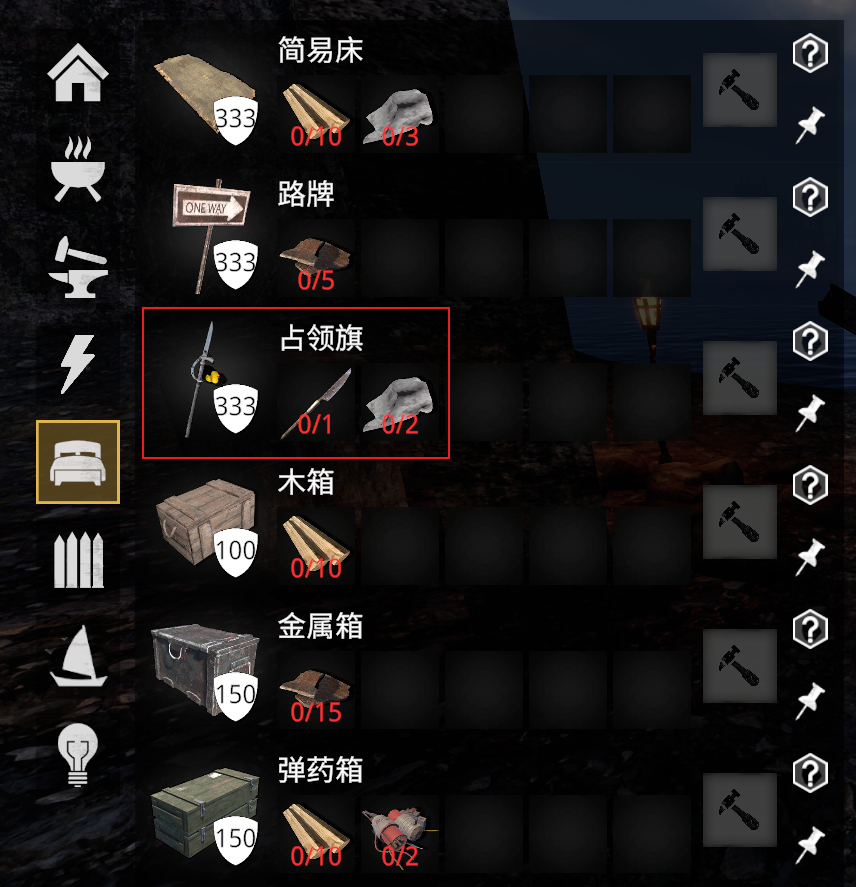Image resolution: width=856 pixels, height=887 pixels.
Task: Select the lightning bolt power category
Action: (x=78, y=364)
